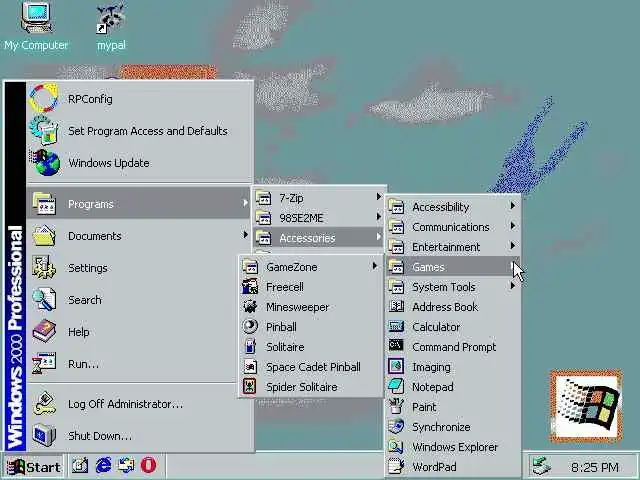Select Log Off Administrator entry

[139, 403]
